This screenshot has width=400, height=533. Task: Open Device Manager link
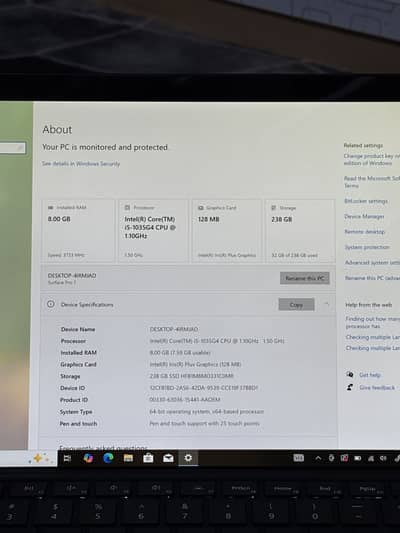(x=364, y=217)
